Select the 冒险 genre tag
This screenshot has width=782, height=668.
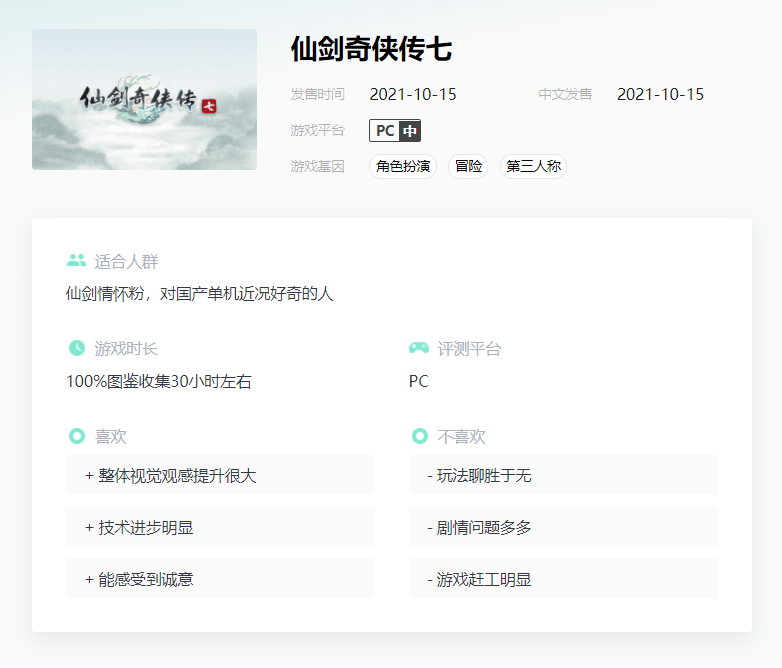(468, 166)
